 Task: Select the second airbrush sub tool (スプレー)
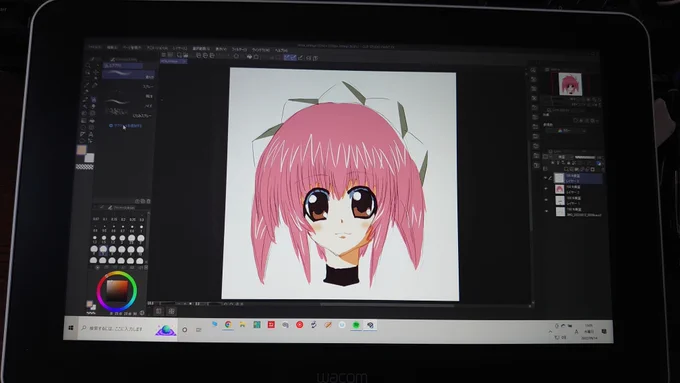(128, 85)
